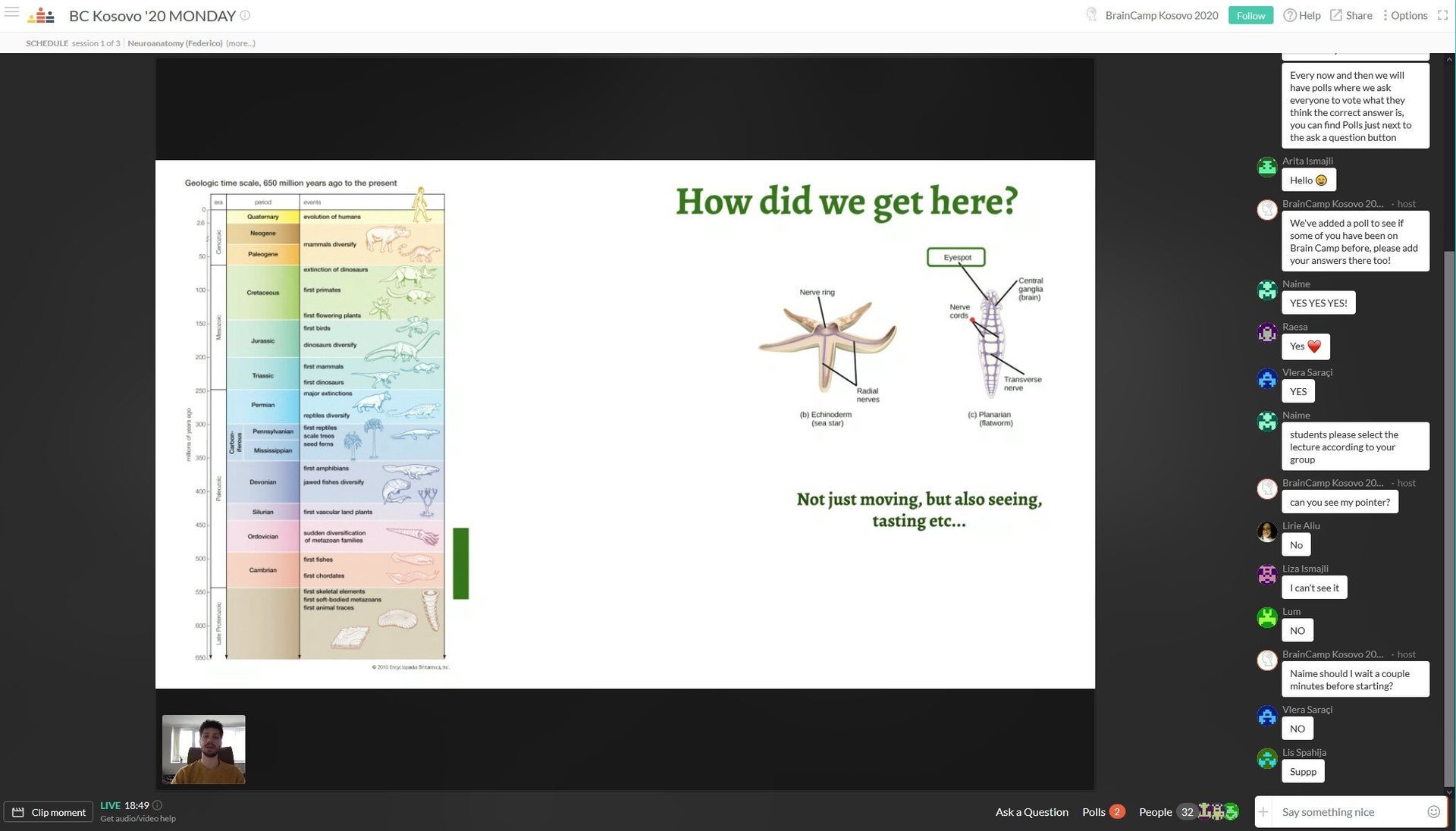Click Ask a Question

coord(1031,812)
